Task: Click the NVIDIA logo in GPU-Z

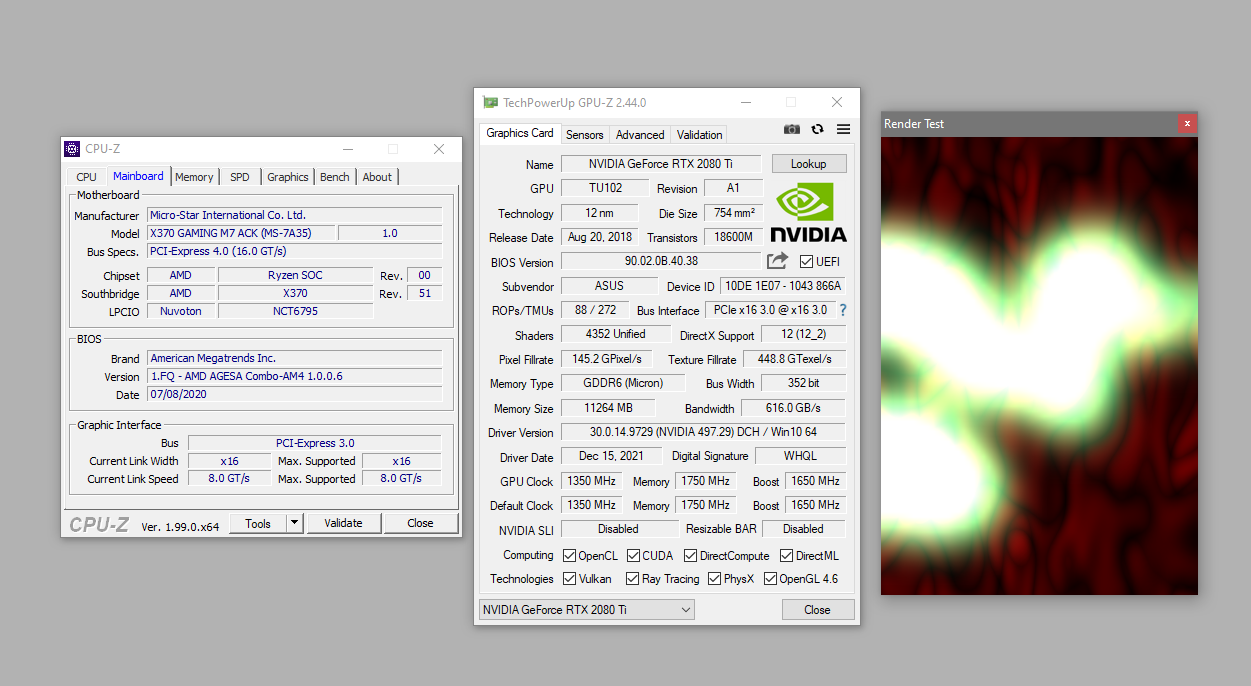Action: (809, 214)
